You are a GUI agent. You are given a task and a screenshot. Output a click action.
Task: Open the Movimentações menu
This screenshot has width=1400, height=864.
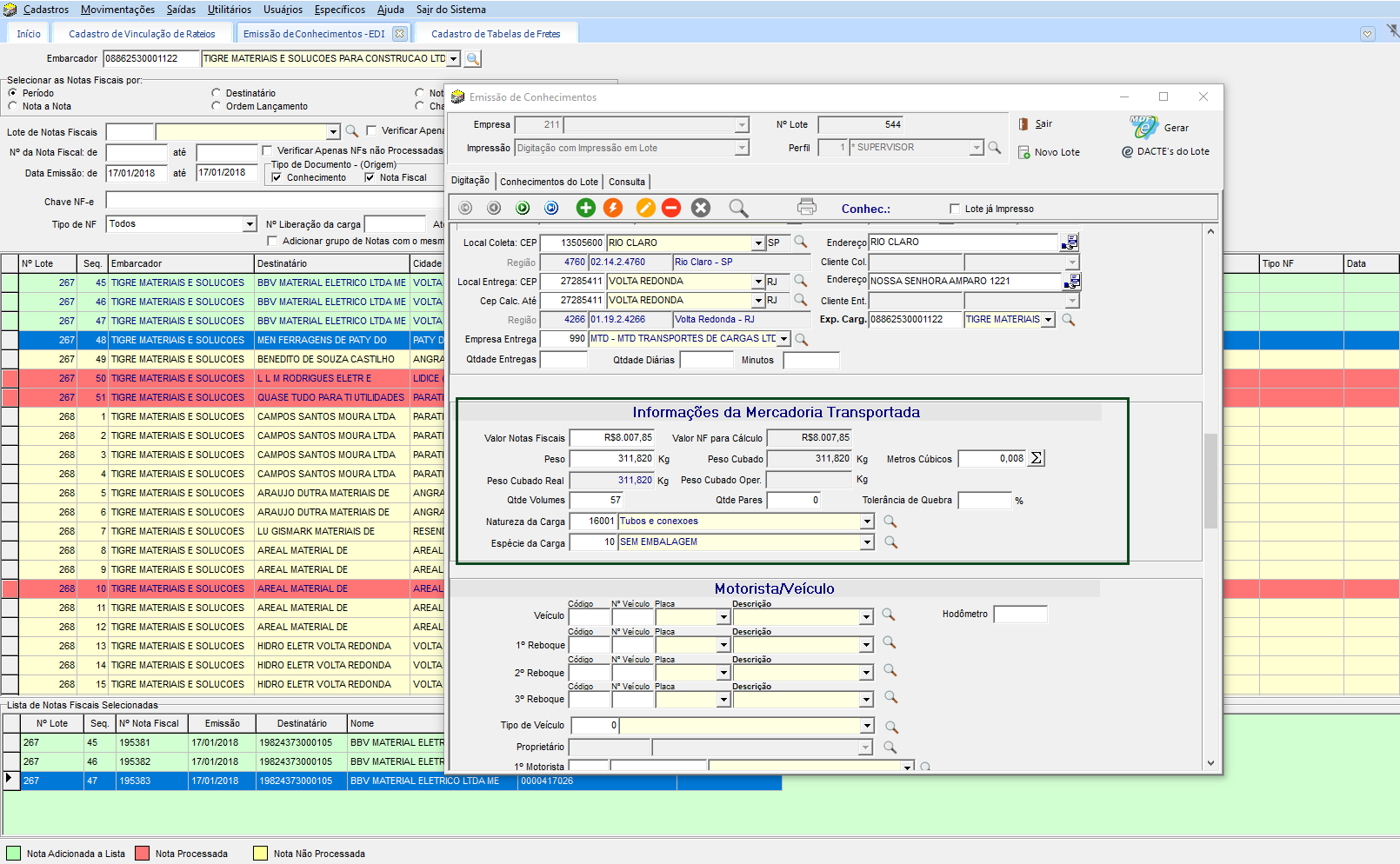117,10
